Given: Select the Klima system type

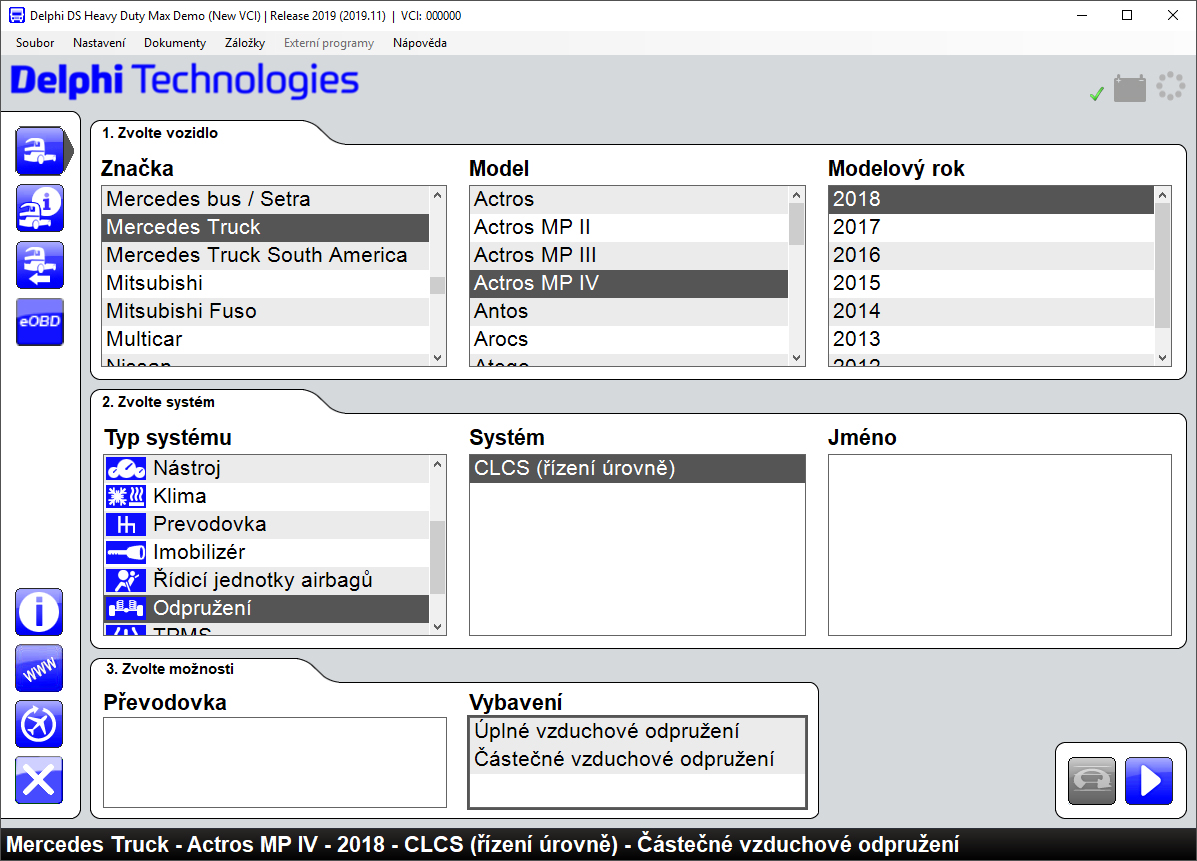Looking at the screenshot, I should [266, 496].
